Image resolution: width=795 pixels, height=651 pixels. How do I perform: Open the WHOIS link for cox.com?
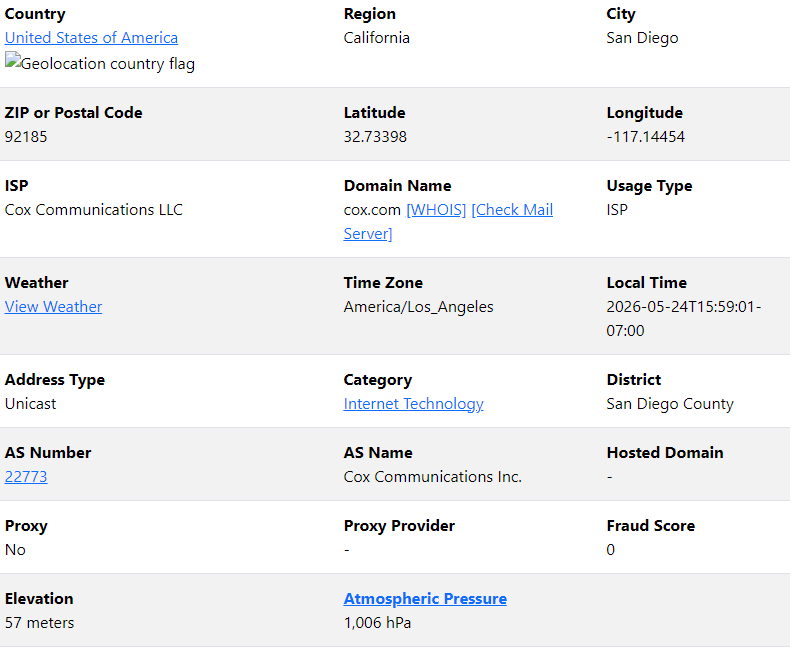(436, 210)
